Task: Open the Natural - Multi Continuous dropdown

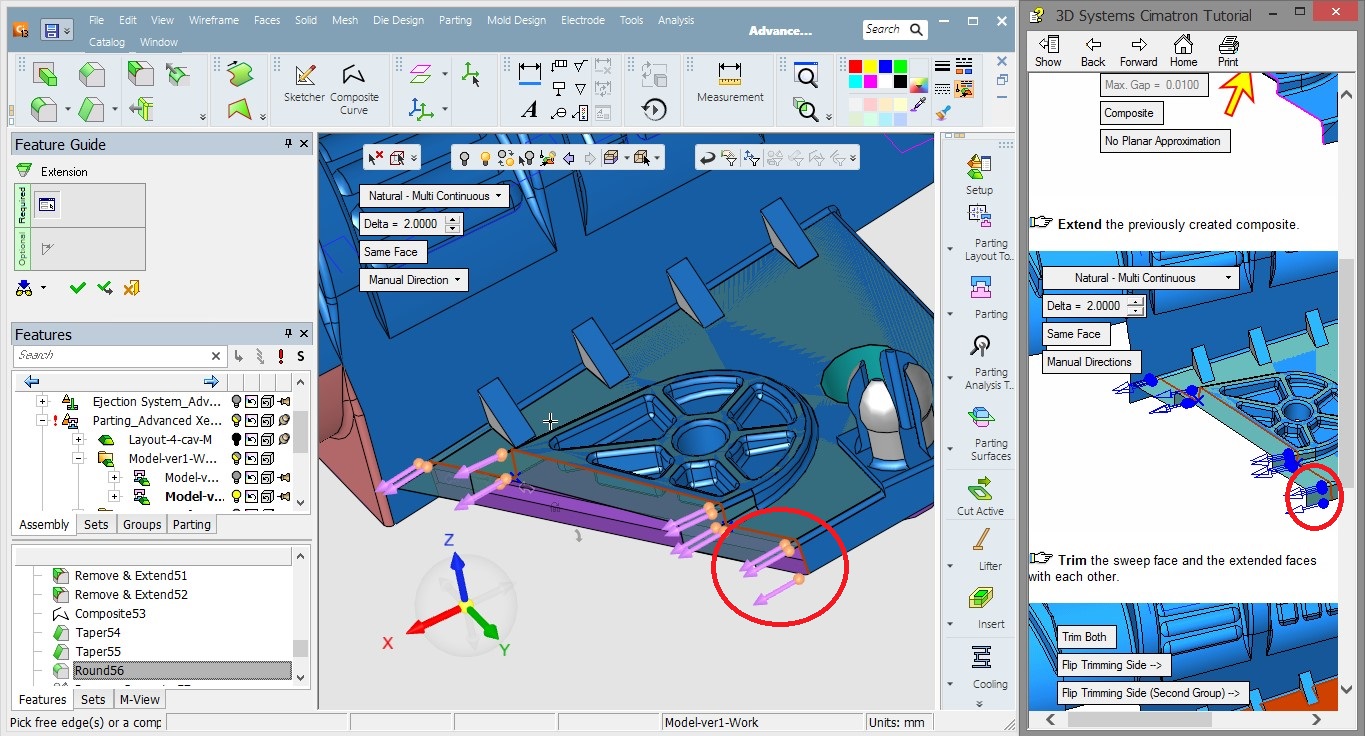Action: (434, 196)
